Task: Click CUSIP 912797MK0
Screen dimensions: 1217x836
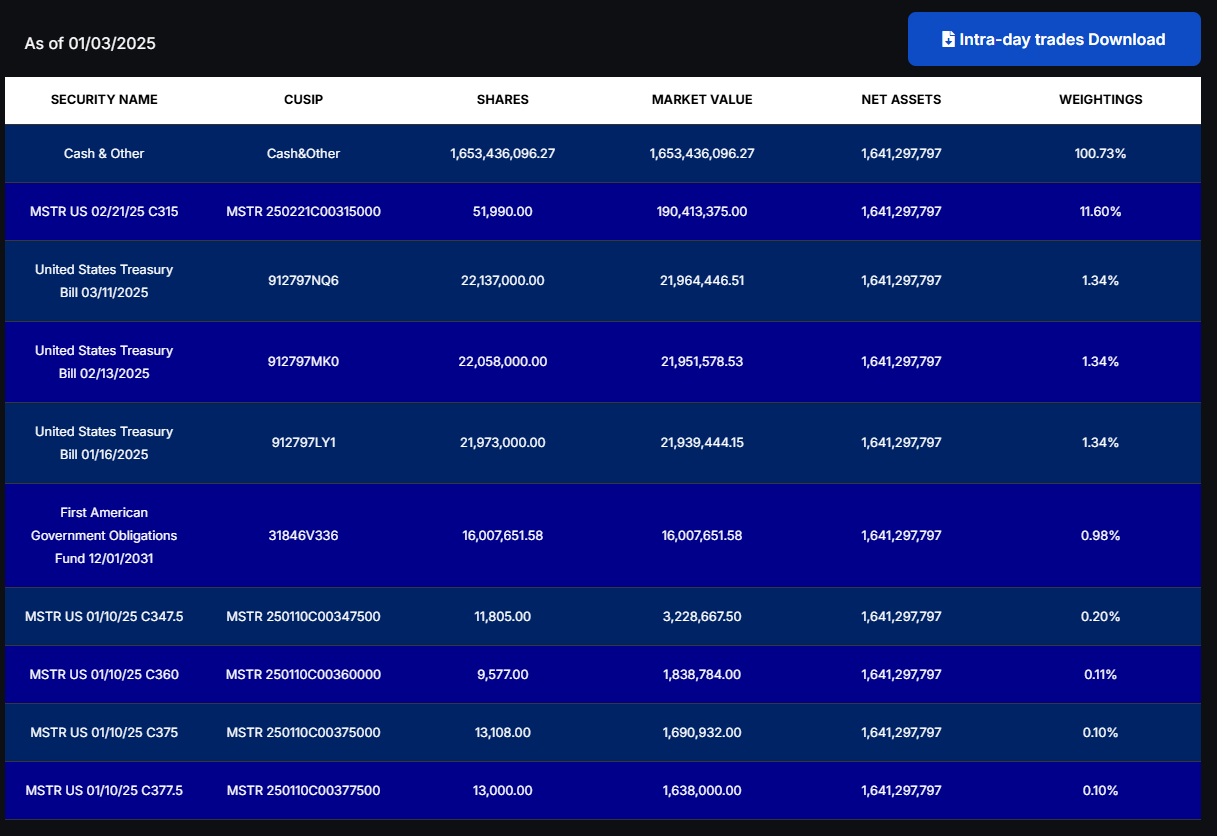Action: [x=303, y=362]
